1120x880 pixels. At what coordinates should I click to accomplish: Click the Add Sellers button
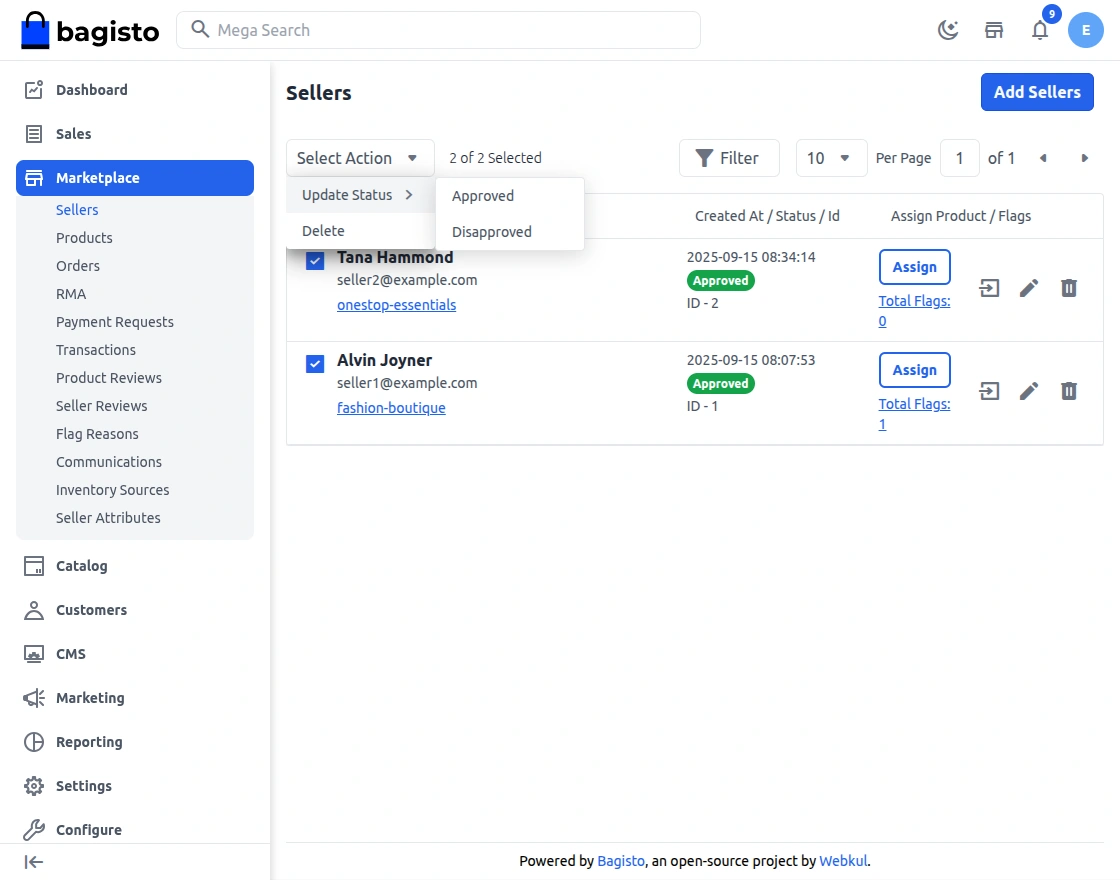point(1037,92)
